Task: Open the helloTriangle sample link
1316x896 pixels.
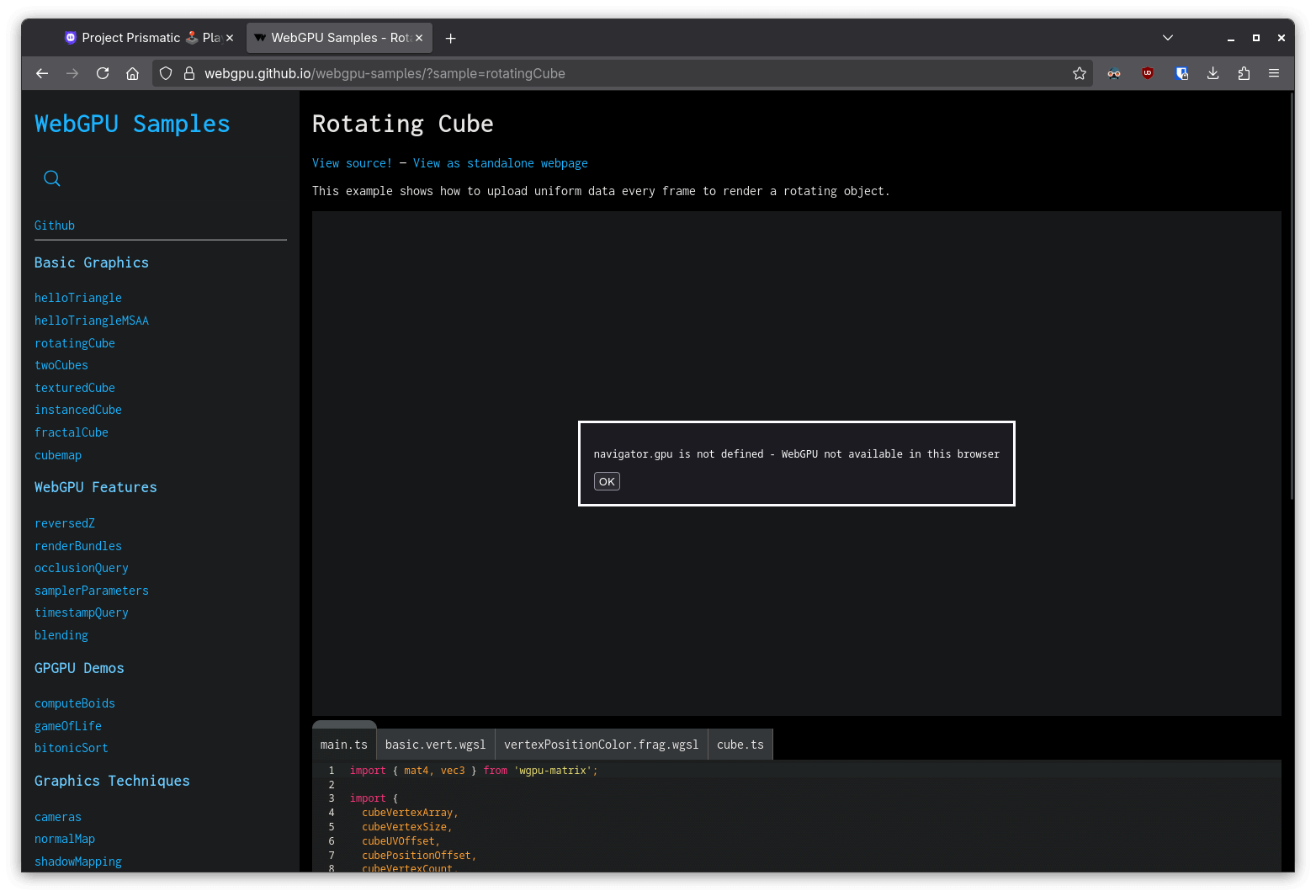Action: (78, 298)
